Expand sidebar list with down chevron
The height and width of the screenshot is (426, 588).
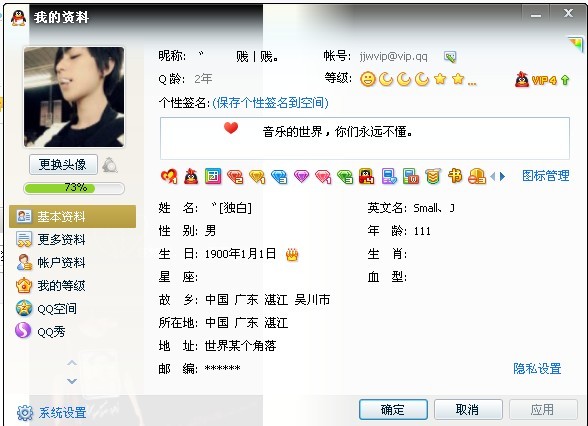[x=72, y=381]
